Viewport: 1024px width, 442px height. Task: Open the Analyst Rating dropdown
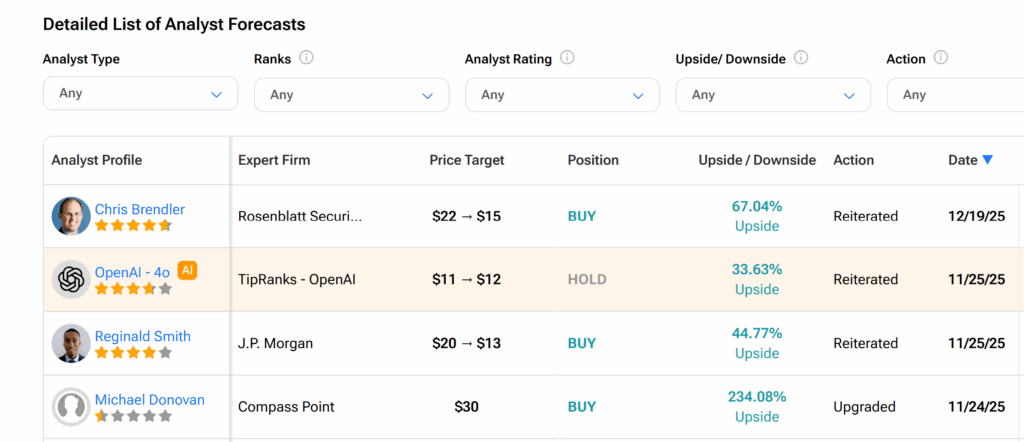pyautogui.click(x=562, y=95)
